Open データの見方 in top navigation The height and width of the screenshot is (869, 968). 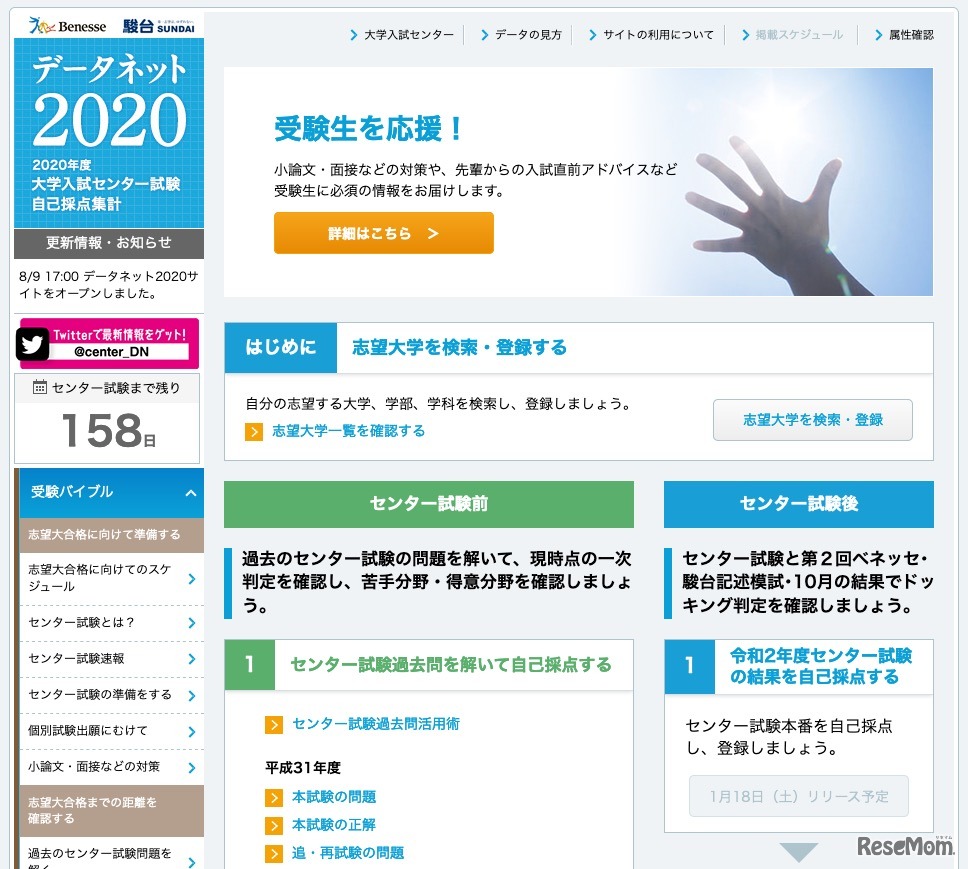click(x=530, y=33)
